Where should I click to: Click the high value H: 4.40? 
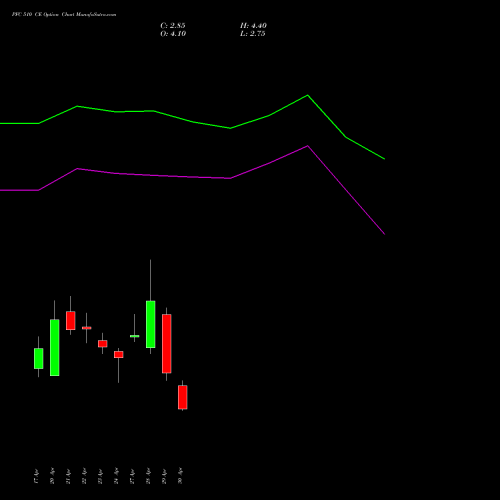point(253,26)
